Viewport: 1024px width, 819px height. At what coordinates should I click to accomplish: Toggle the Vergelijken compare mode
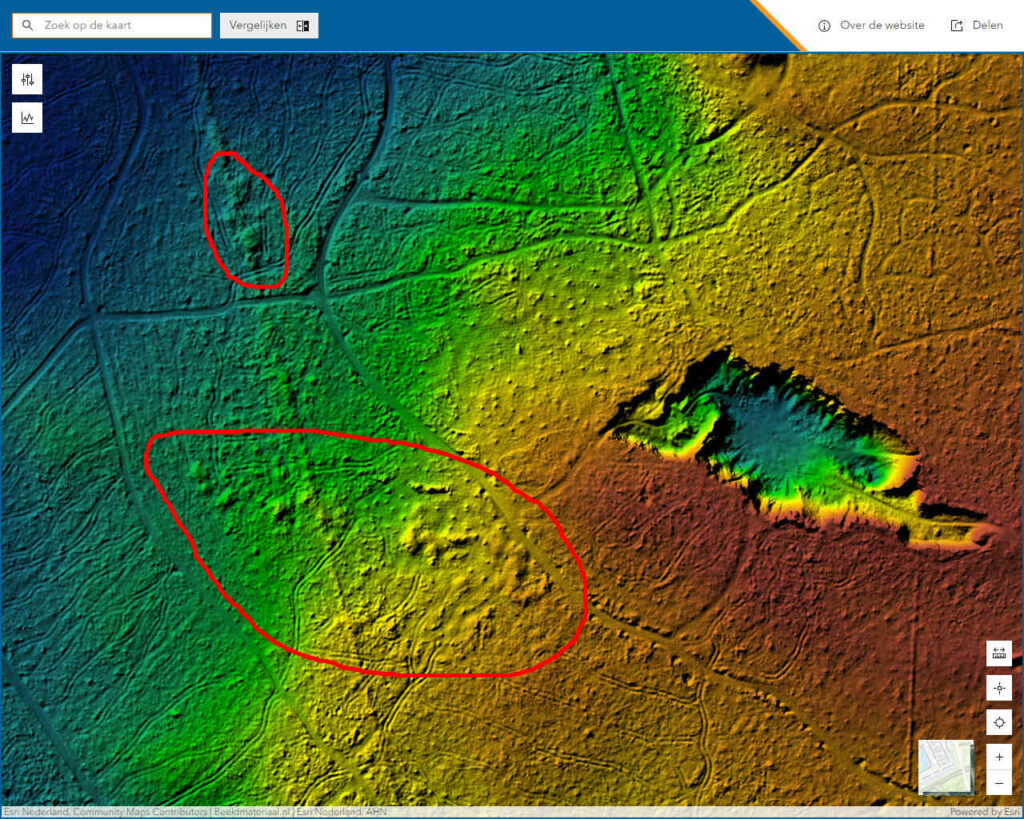(x=269, y=26)
